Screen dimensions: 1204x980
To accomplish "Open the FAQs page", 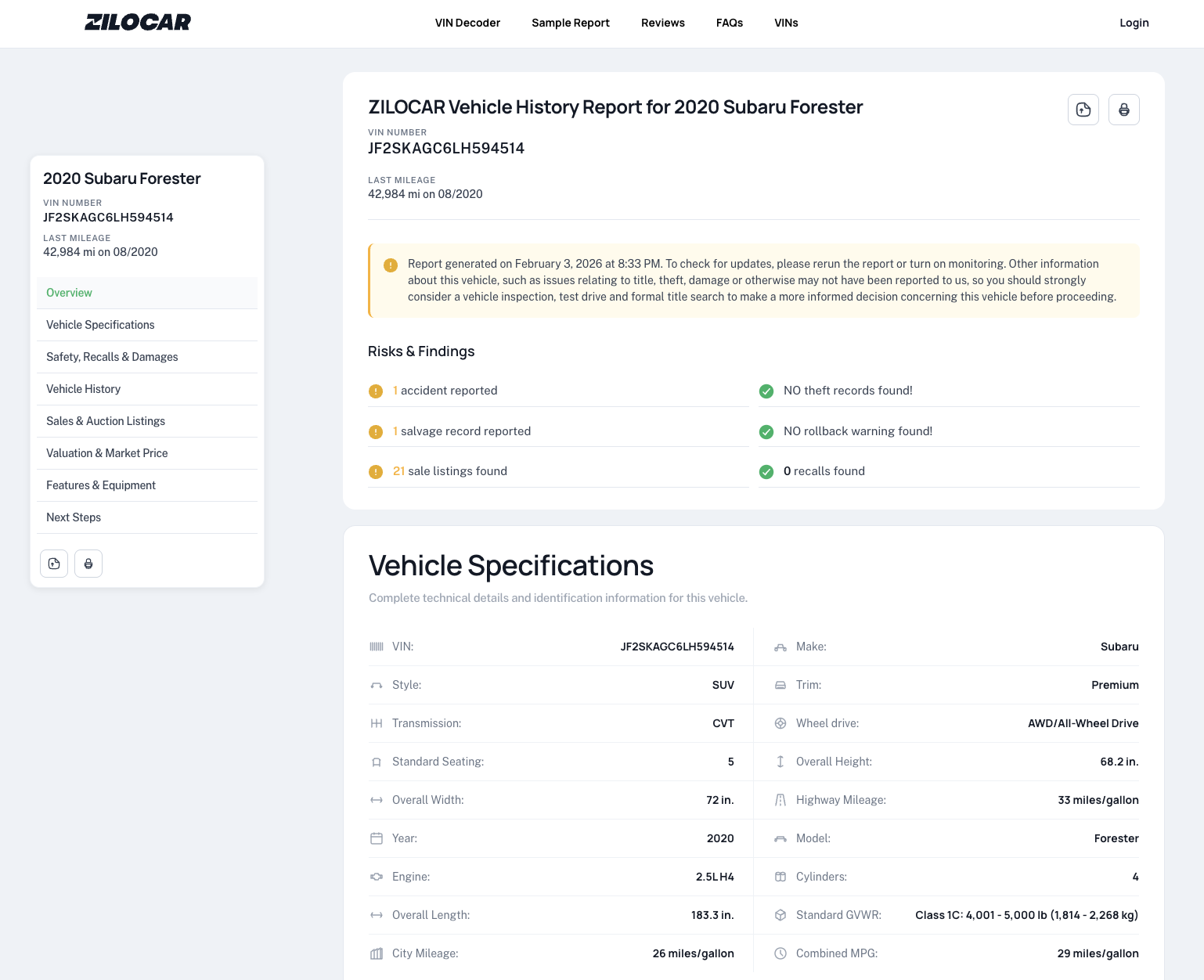I will (x=729, y=23).
